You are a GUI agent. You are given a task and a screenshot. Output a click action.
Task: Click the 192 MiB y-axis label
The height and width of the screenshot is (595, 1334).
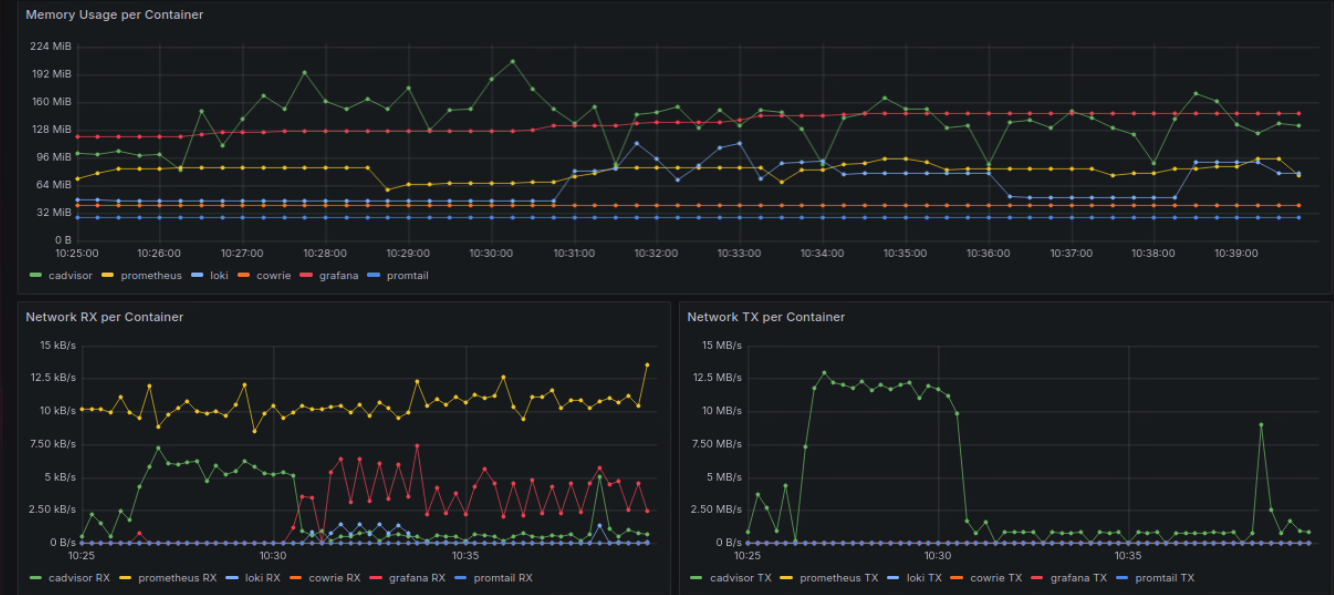52,74
